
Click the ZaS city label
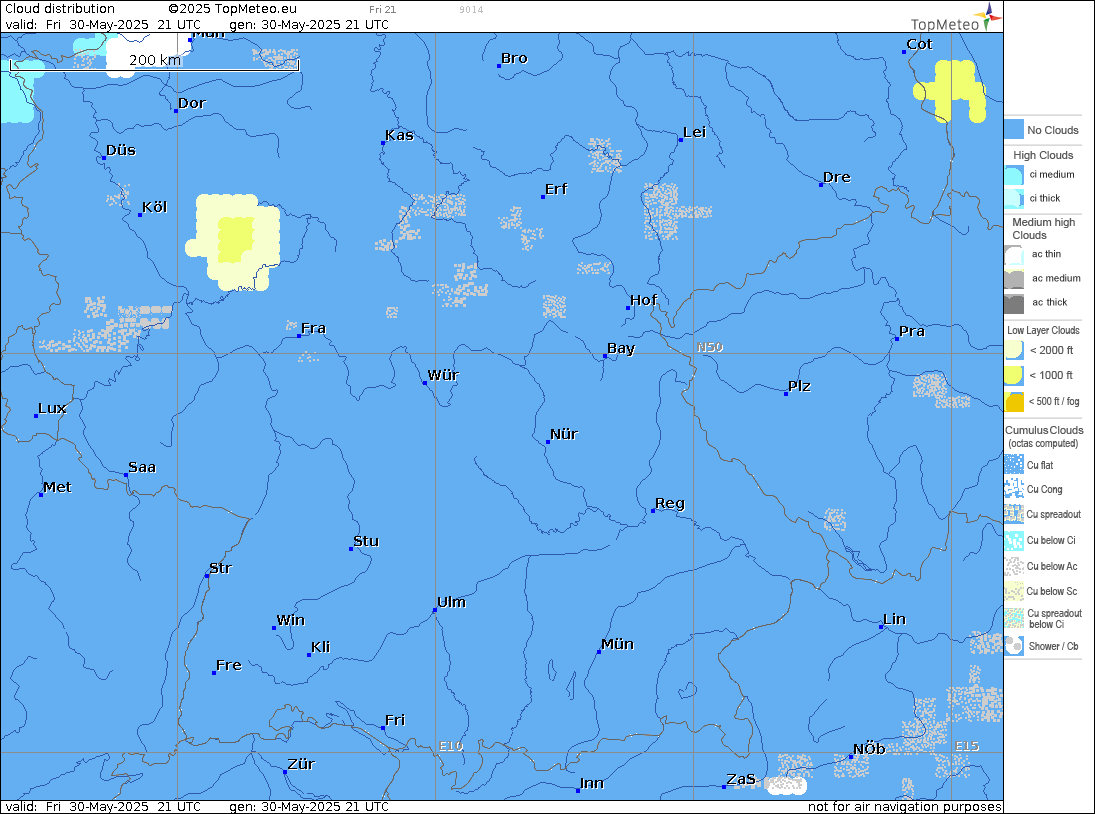741,779
